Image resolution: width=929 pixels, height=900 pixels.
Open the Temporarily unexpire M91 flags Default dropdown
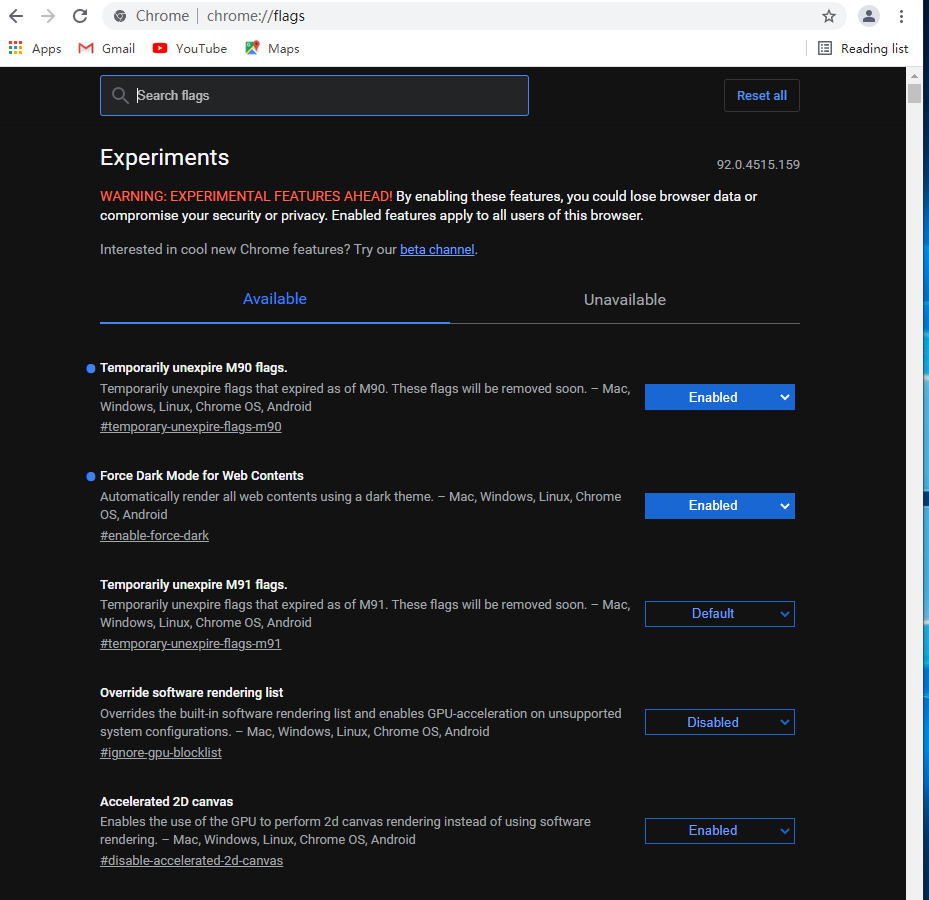(x=719, y=613)
